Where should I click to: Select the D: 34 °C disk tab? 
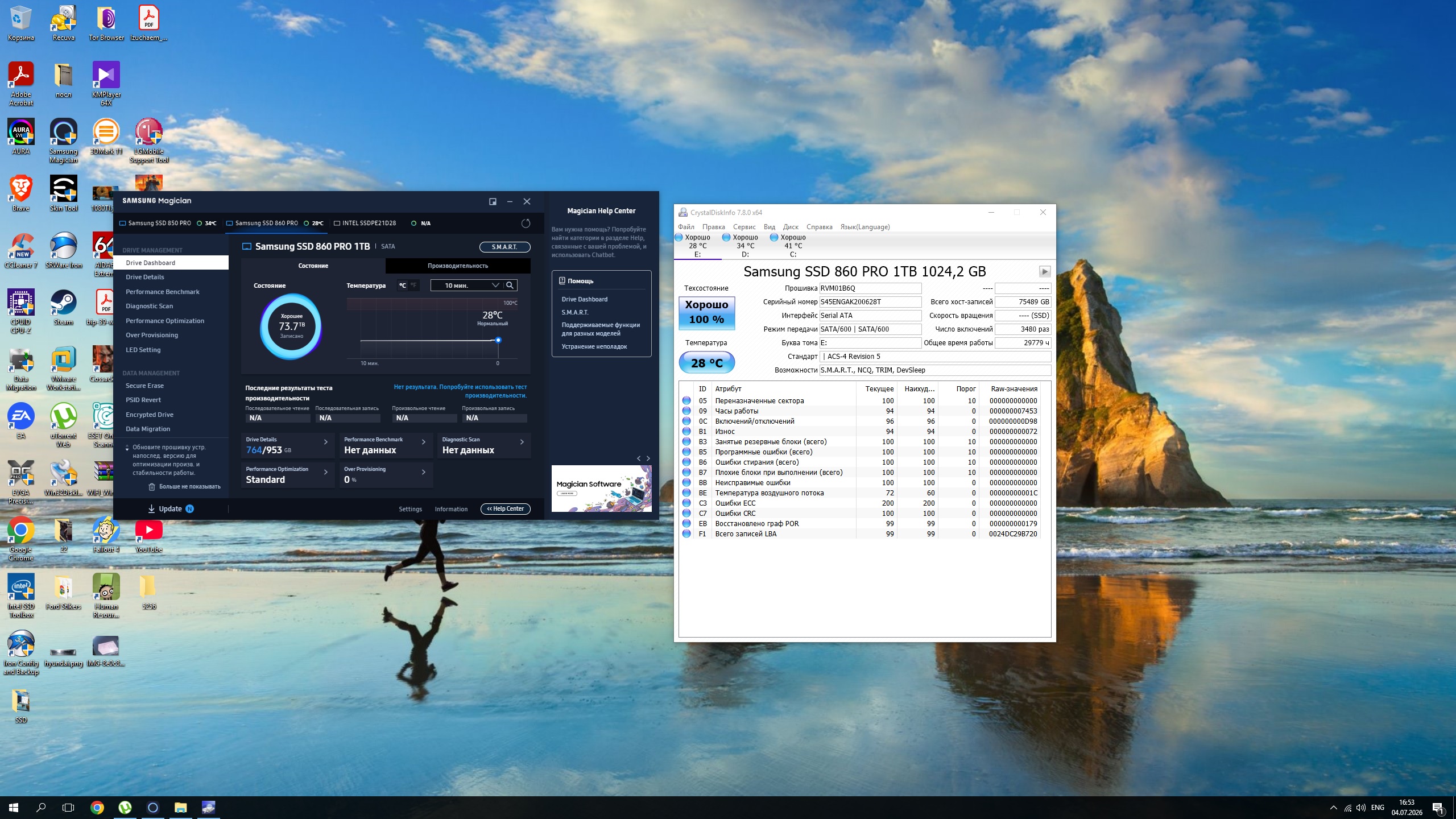pyautogui.click(x=745, y=246)
